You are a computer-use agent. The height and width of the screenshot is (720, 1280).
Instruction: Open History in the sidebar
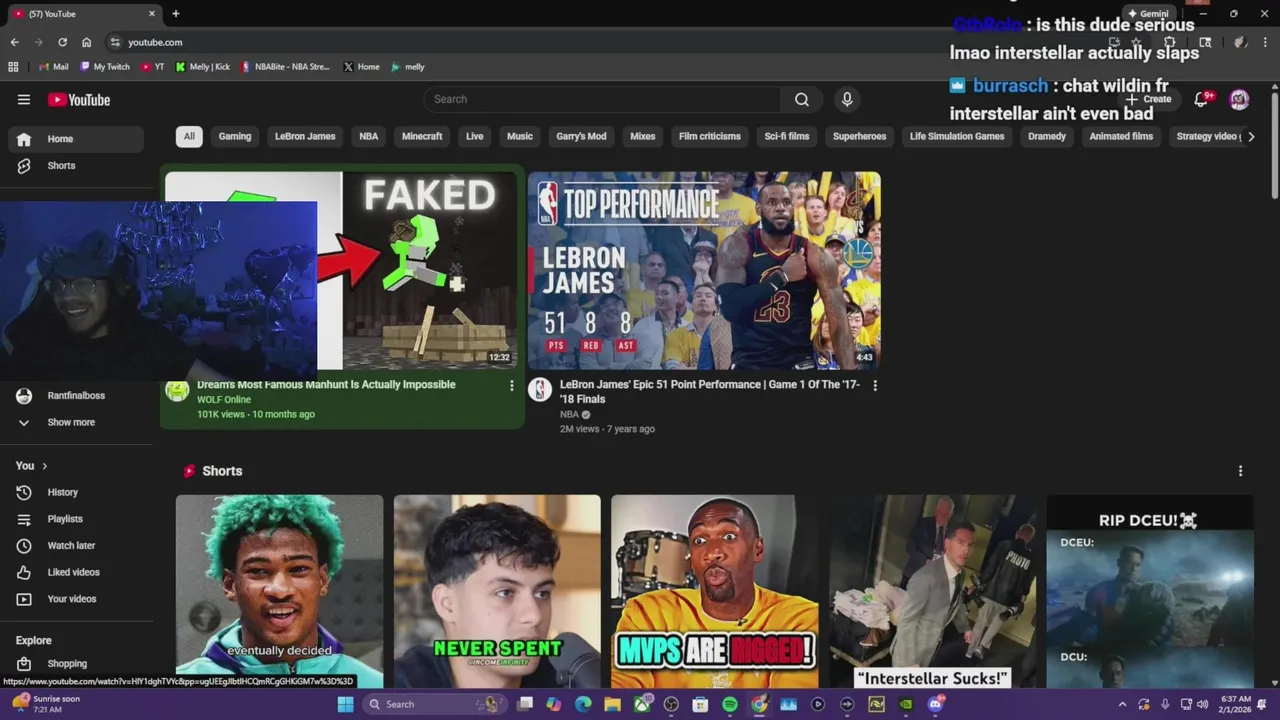coord(76,493)
